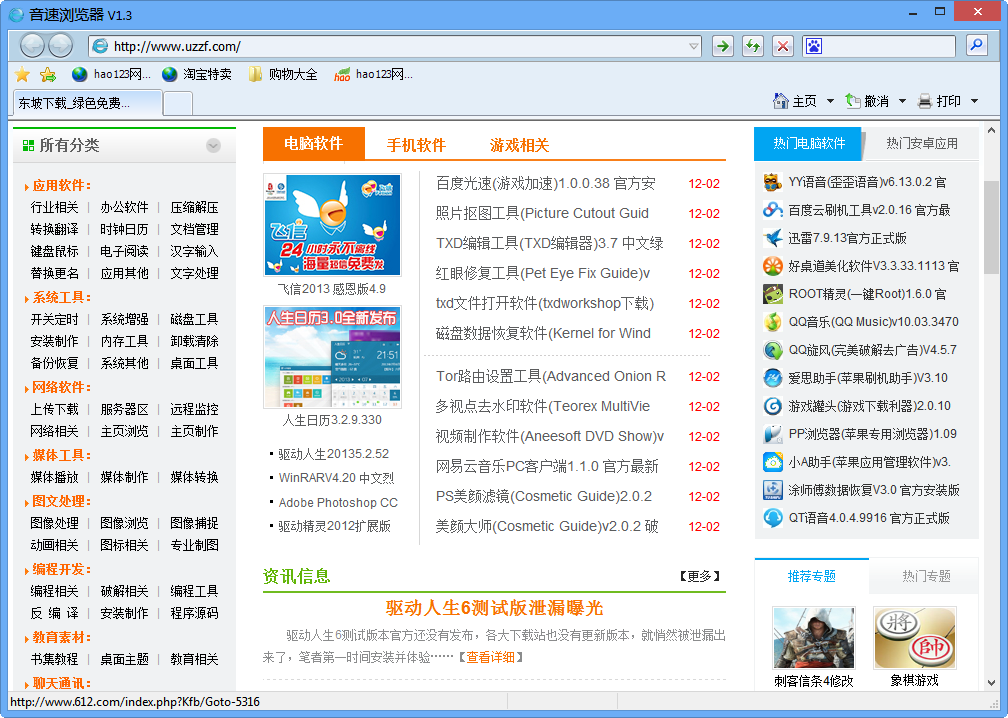Click the 查看详细 link

click(x=490, y=657)
